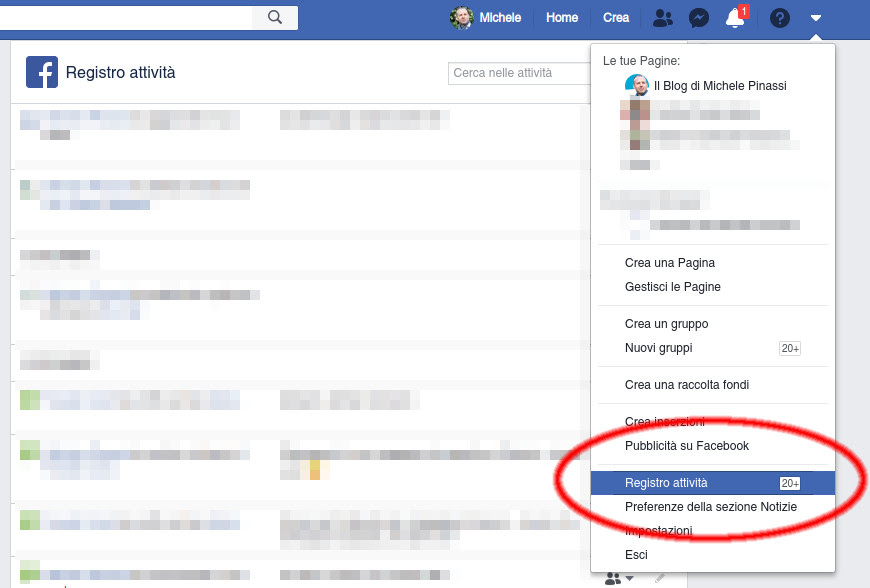
Task: Select Crea una raccolta fondi
Action: coord(687,385)
